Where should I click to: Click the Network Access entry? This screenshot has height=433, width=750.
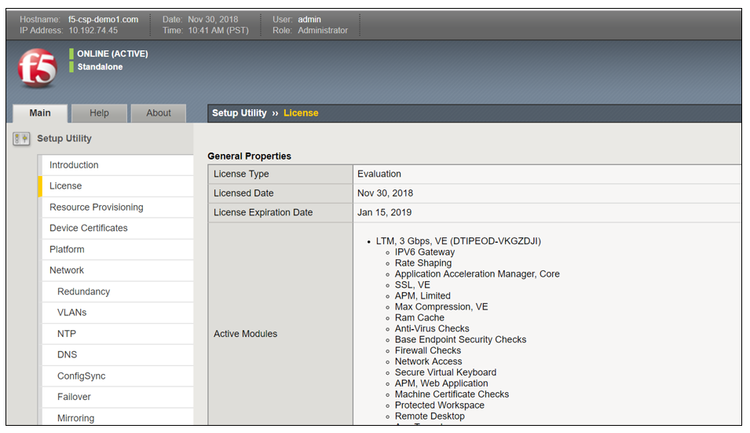[428, 362]
